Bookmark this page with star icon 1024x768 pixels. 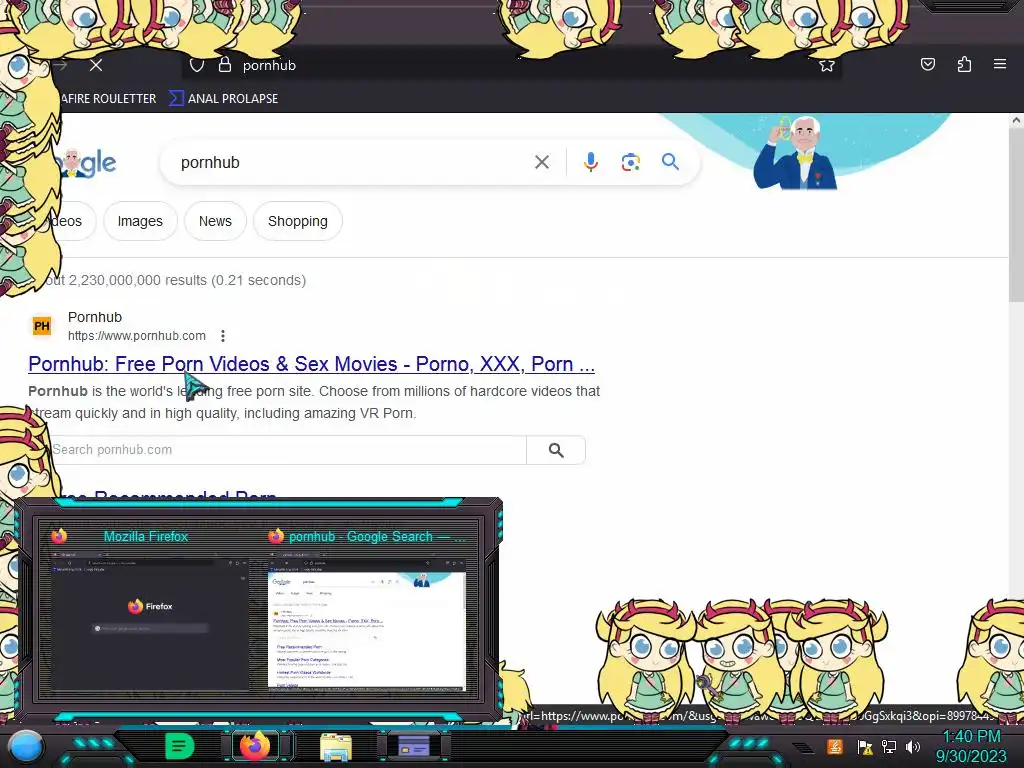[827, 65]
